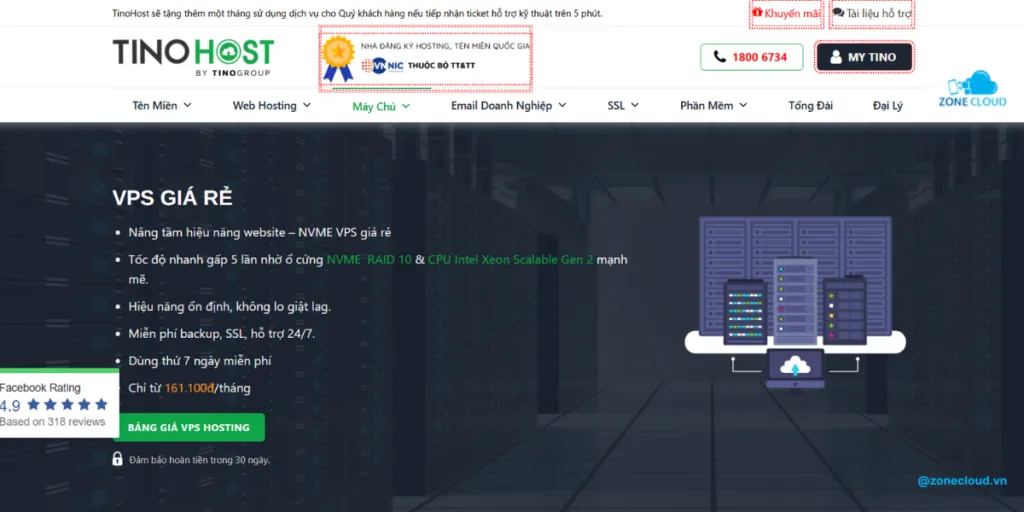This screenshot has height=512, width=1024.
Task: Click the award ribbon badge icon
Action: tap(338, 58)
